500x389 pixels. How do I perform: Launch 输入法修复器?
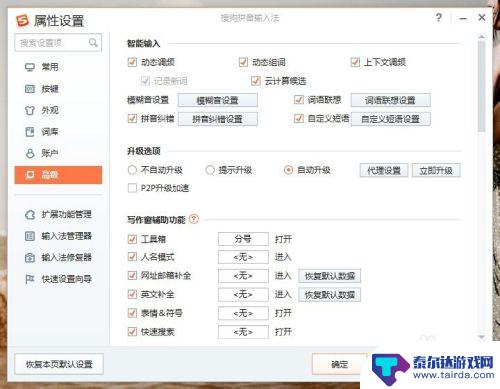[x=58, y=257]
